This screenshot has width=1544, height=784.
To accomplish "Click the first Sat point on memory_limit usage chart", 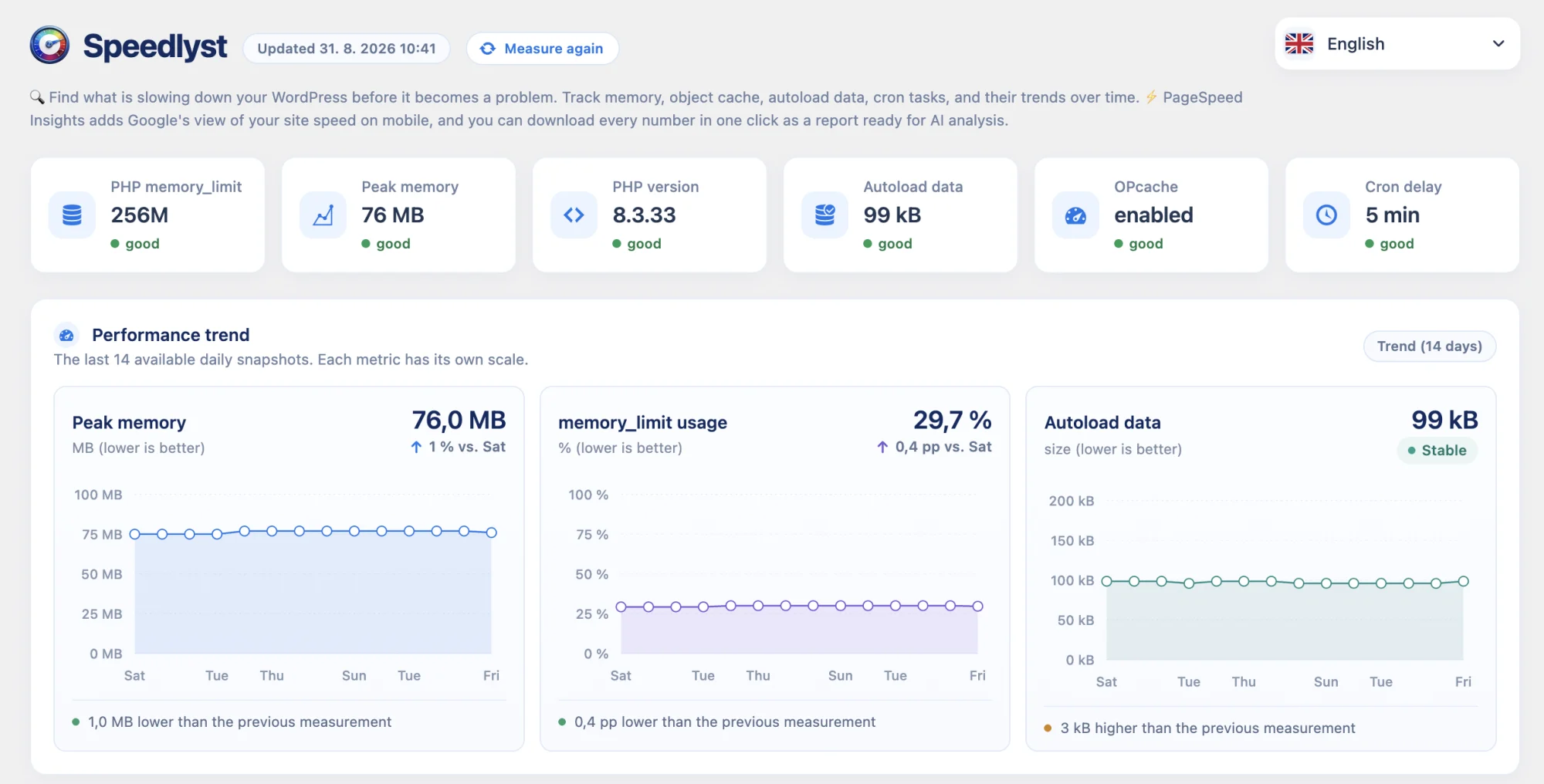I will coord(621,607).
